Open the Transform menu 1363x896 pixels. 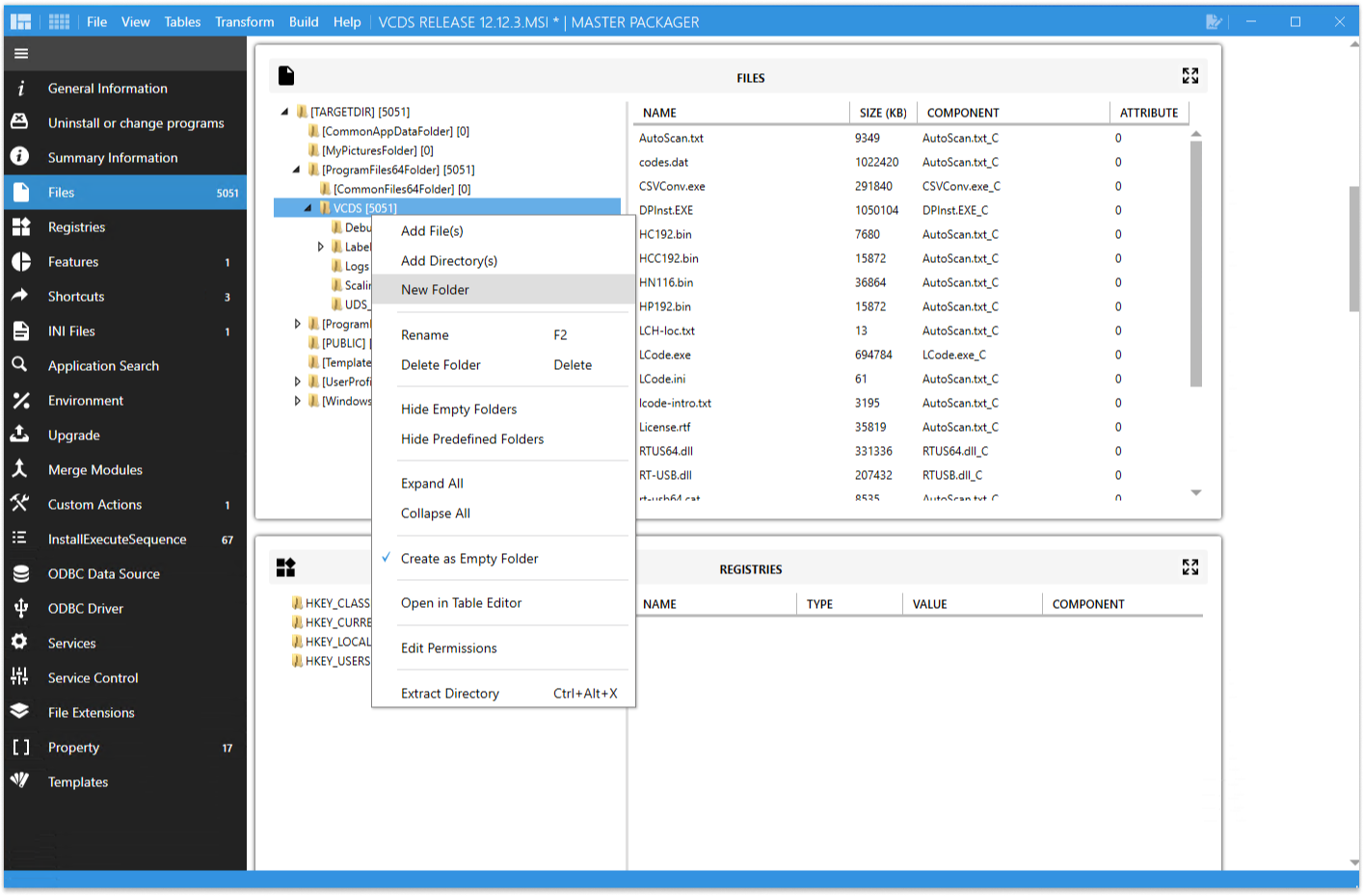tap(245, 21)
